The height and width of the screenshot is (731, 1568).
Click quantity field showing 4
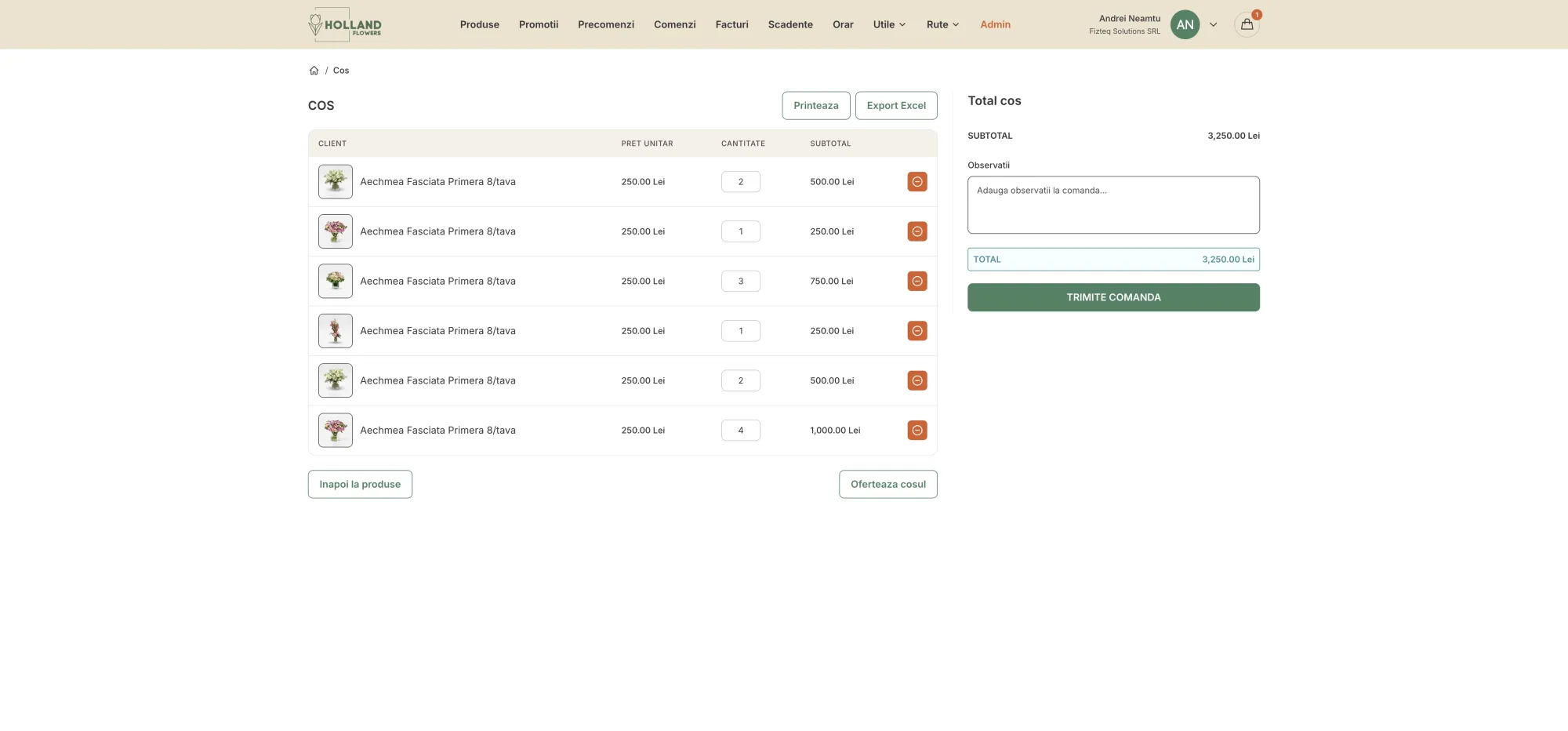click(x=740, y=431)
